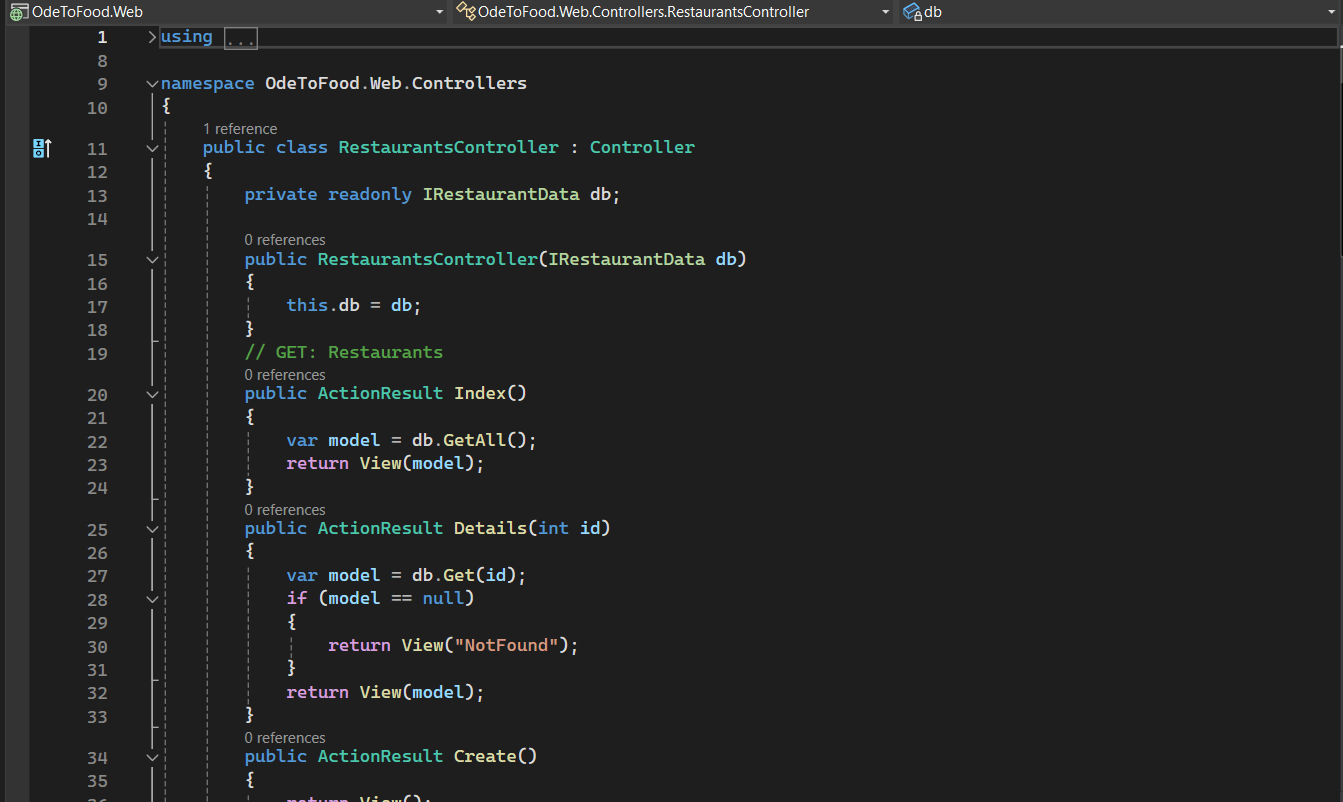The width and height of the screenshot is (1343, 802).
Task: Click the OdeToFood.Web project globe icon
Action: (19, 13)
